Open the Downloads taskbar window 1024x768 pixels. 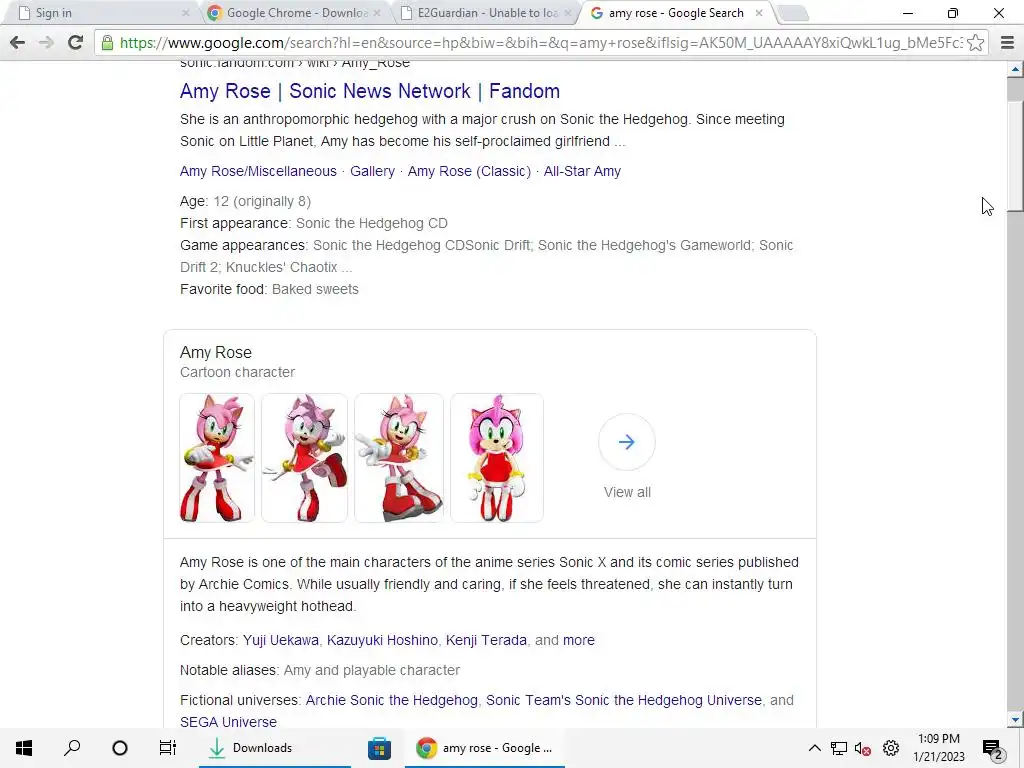274,748
